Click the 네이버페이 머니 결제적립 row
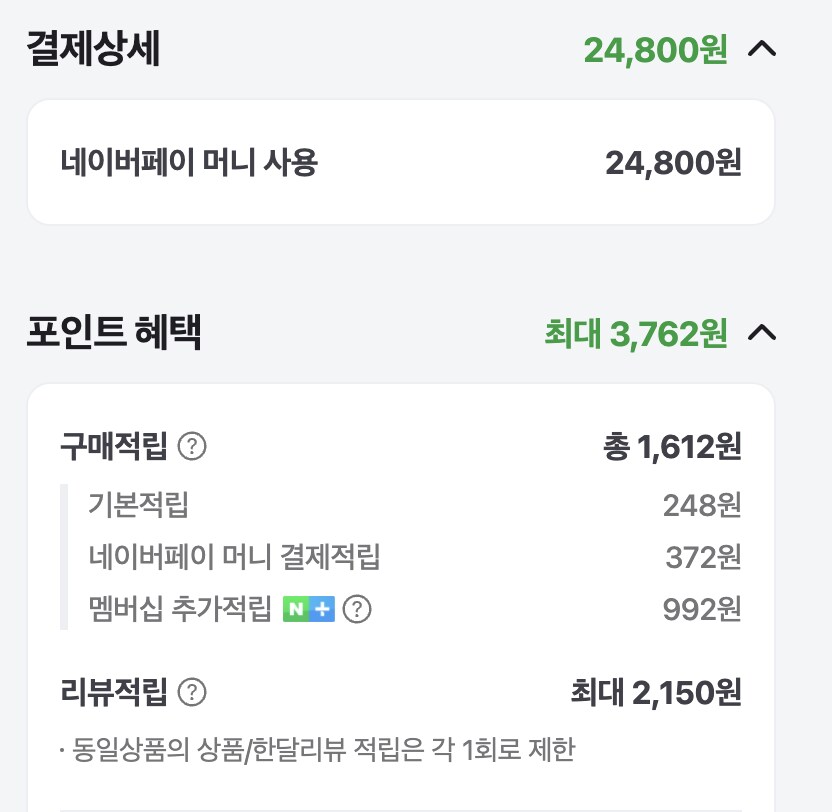The width and height of the screenshot is (832, 812). [400, 556]
